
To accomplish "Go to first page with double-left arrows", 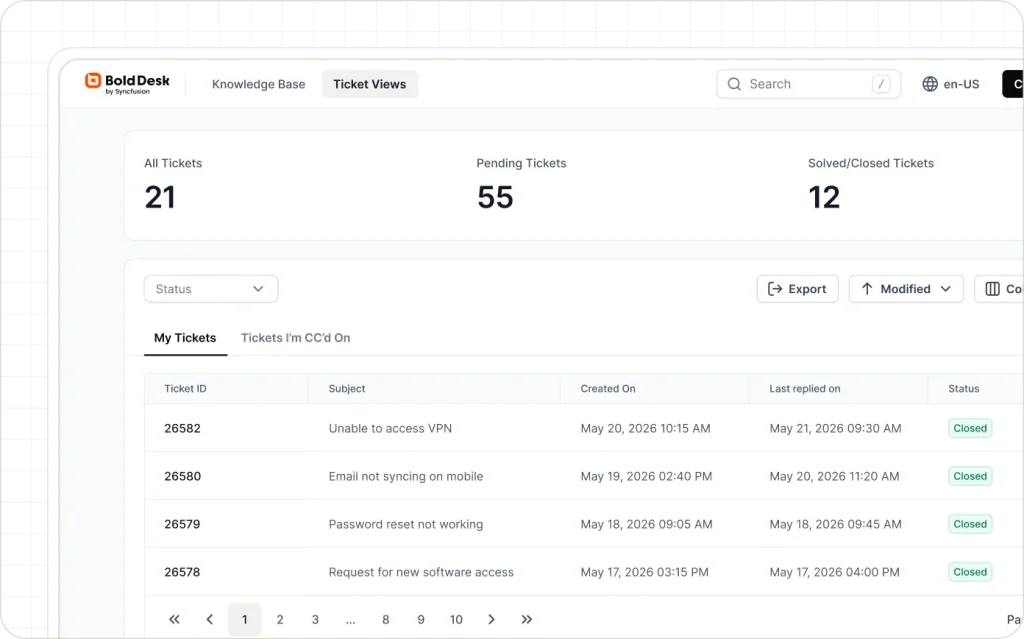I will tap(174, 619).
